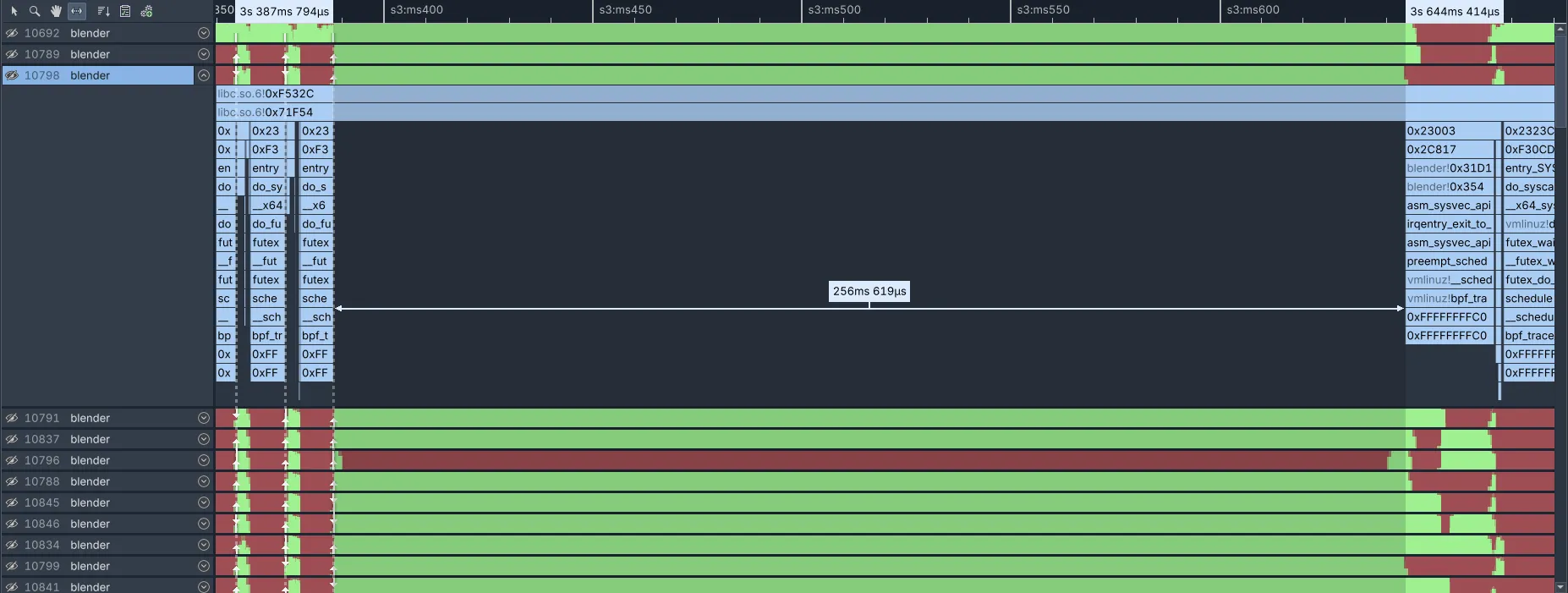Activate the magnifier zoom tool
The height and width of the screenshot is (593, 1568).
[x=35, y=11]
